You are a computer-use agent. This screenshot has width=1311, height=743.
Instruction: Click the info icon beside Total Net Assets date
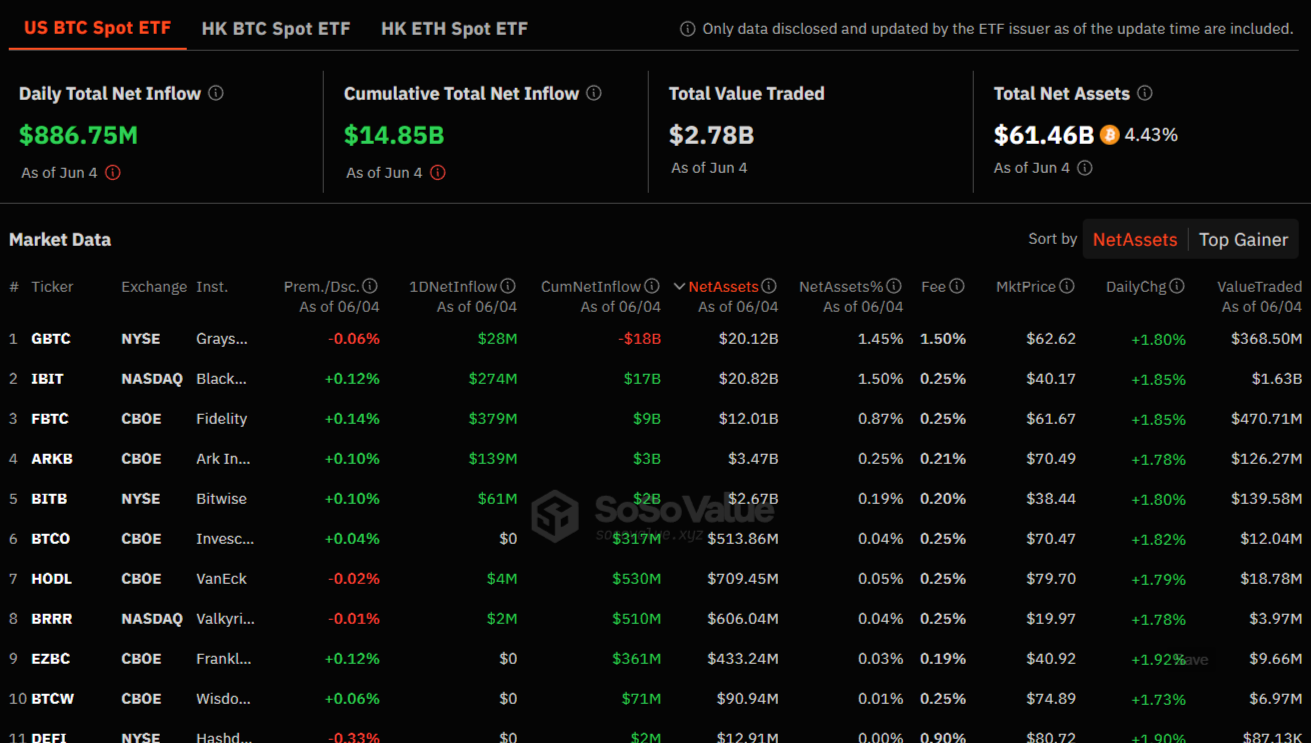point(1085,168)
